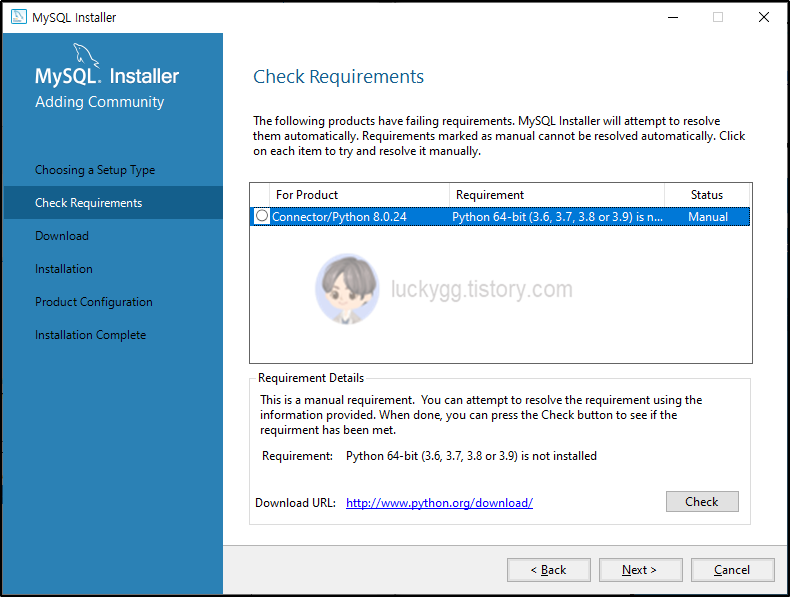
Task: Open the python.org download link
Action: [439, 503]
